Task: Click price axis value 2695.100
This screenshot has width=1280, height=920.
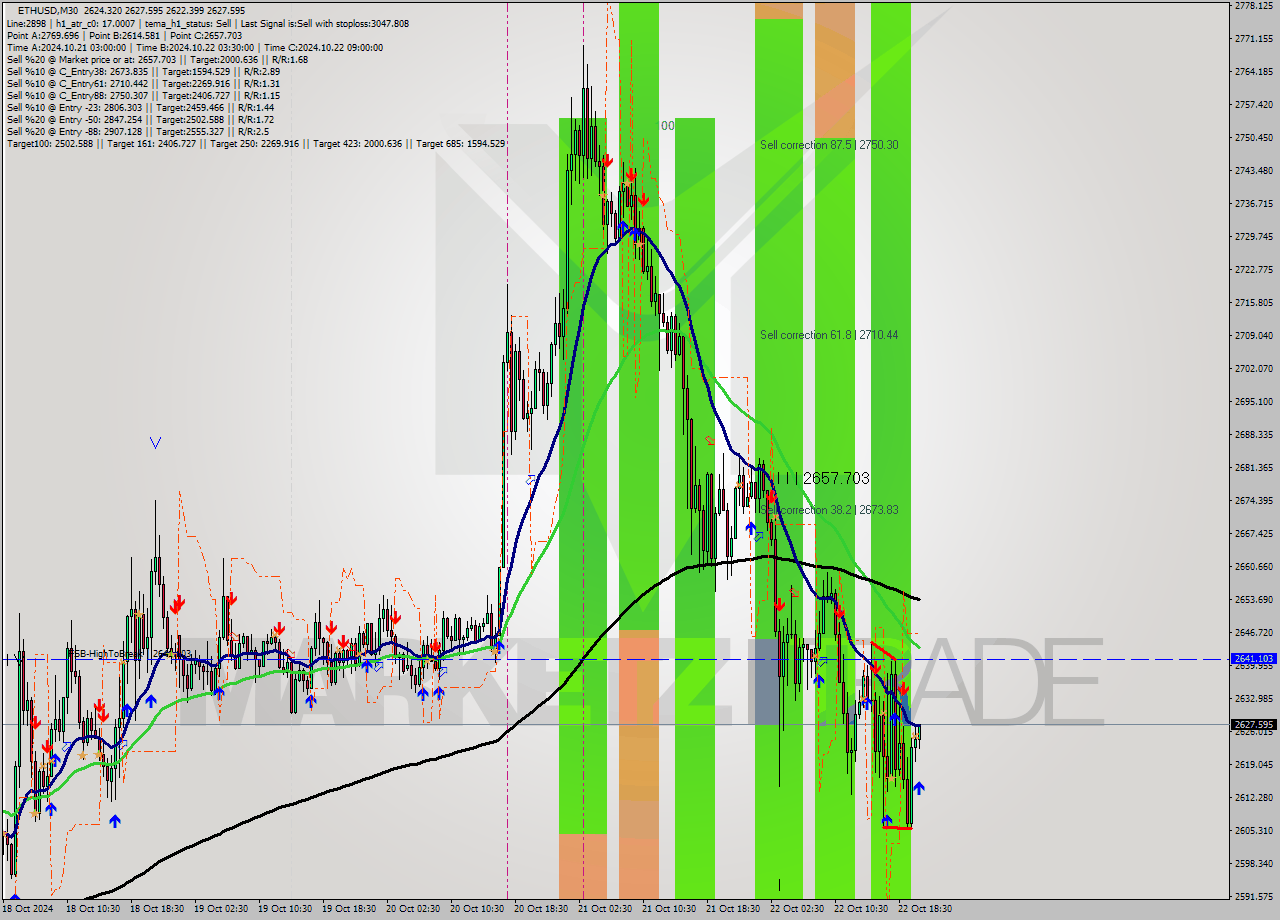Action: point(1253,401)
